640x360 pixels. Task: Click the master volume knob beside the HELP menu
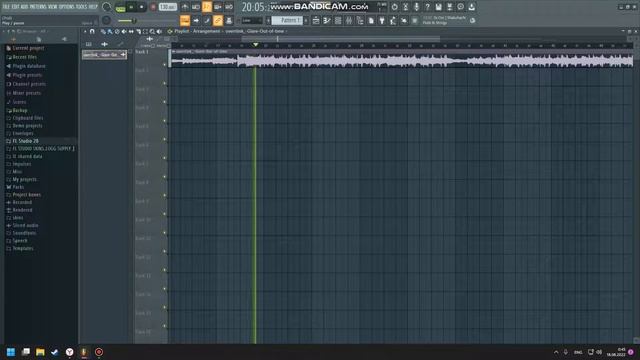click(107, 7)
